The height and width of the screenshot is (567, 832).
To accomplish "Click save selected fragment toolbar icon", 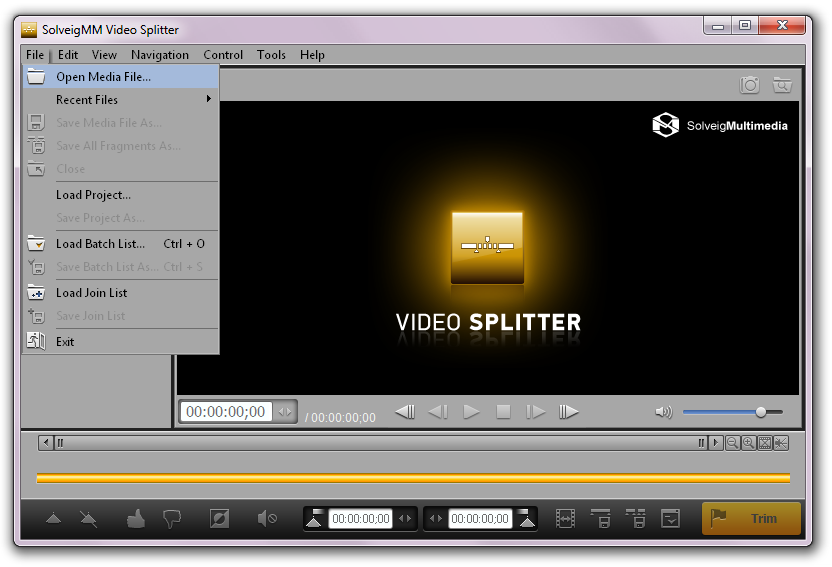I will tap(601, 518).
